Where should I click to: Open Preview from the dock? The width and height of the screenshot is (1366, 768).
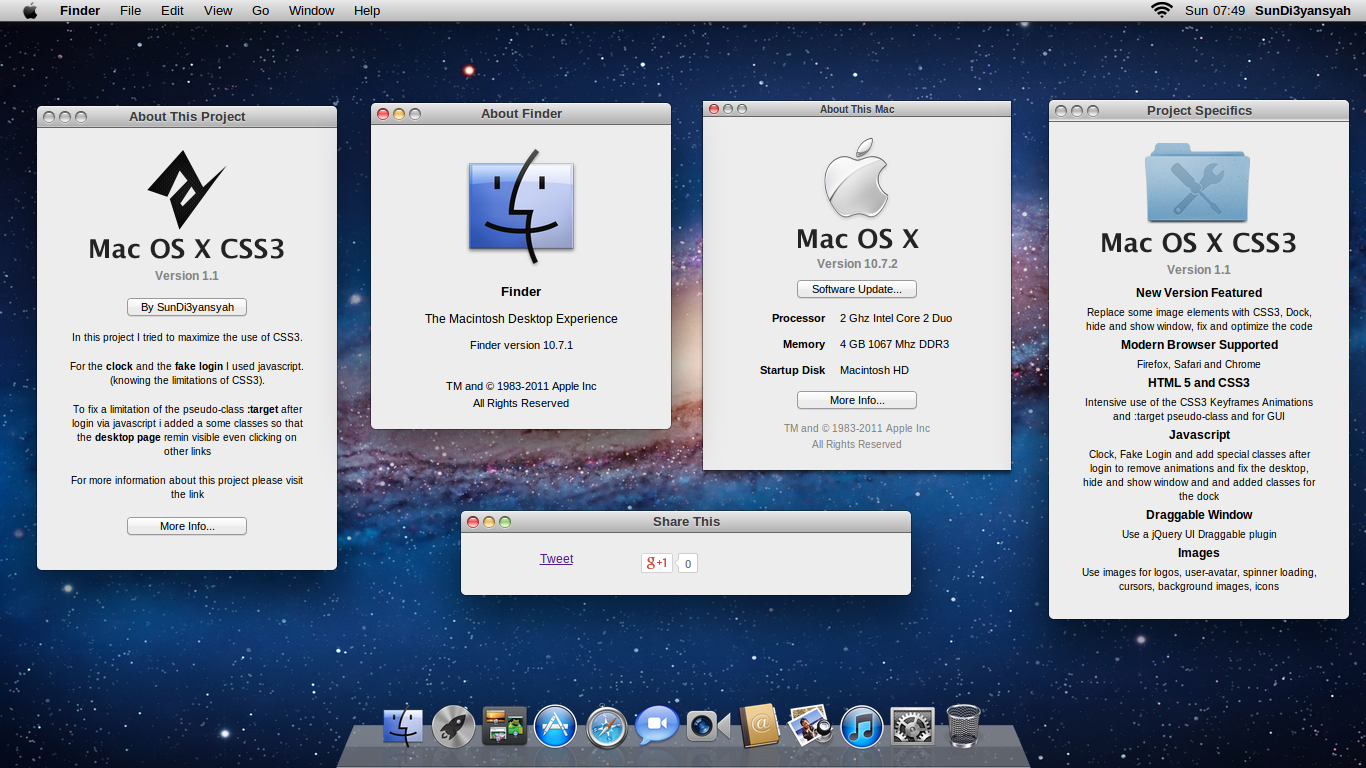(x=810, y=726)
